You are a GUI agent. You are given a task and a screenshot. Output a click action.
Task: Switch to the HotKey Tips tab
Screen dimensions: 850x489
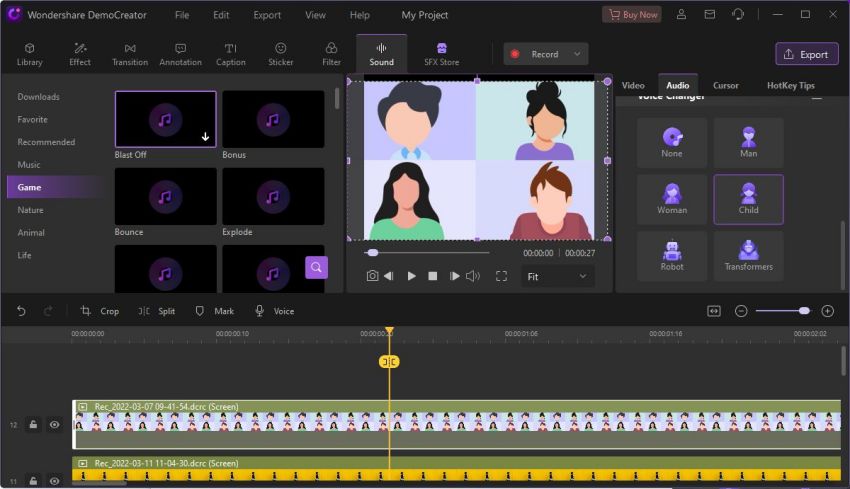click(790, 85)
